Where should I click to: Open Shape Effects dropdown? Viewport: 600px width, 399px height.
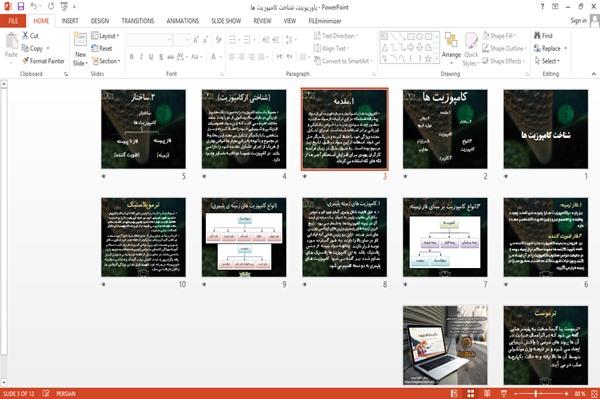click(x=504, y=61)
